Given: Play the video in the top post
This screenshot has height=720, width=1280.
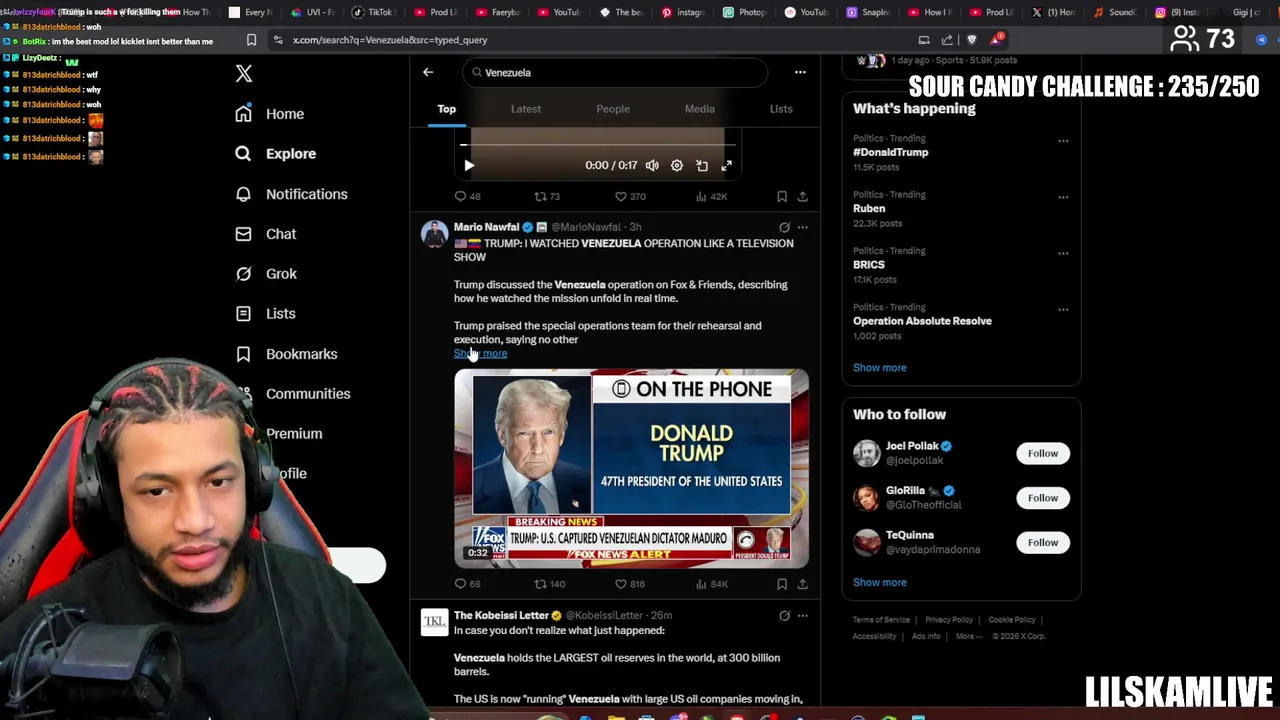Looking at the screenshot, I should click(469, 166).
